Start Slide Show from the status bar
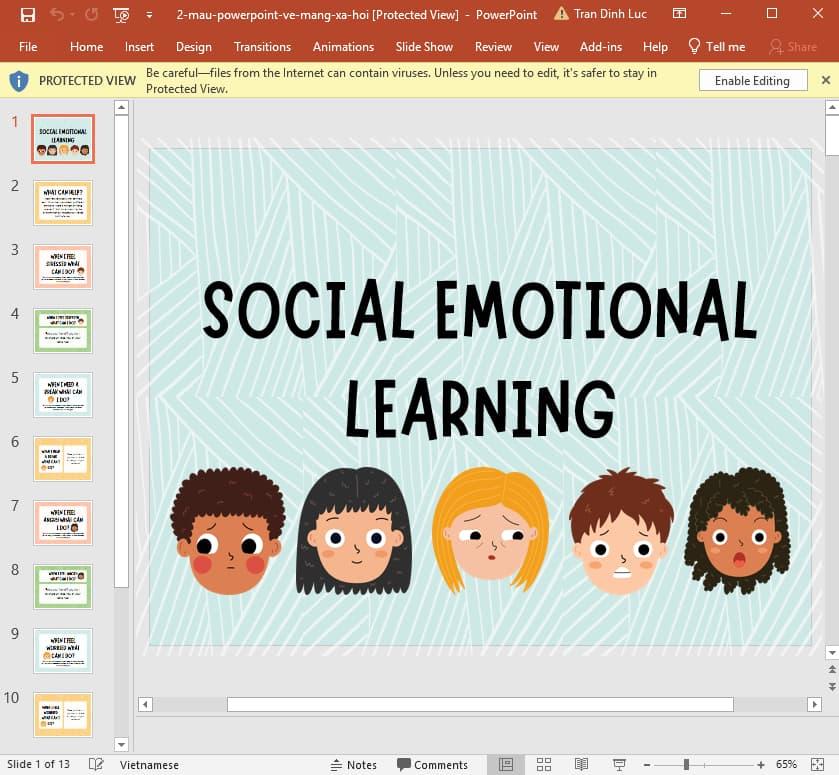The height and width of the screenshot is (775, 839). [x=619, y=764]
